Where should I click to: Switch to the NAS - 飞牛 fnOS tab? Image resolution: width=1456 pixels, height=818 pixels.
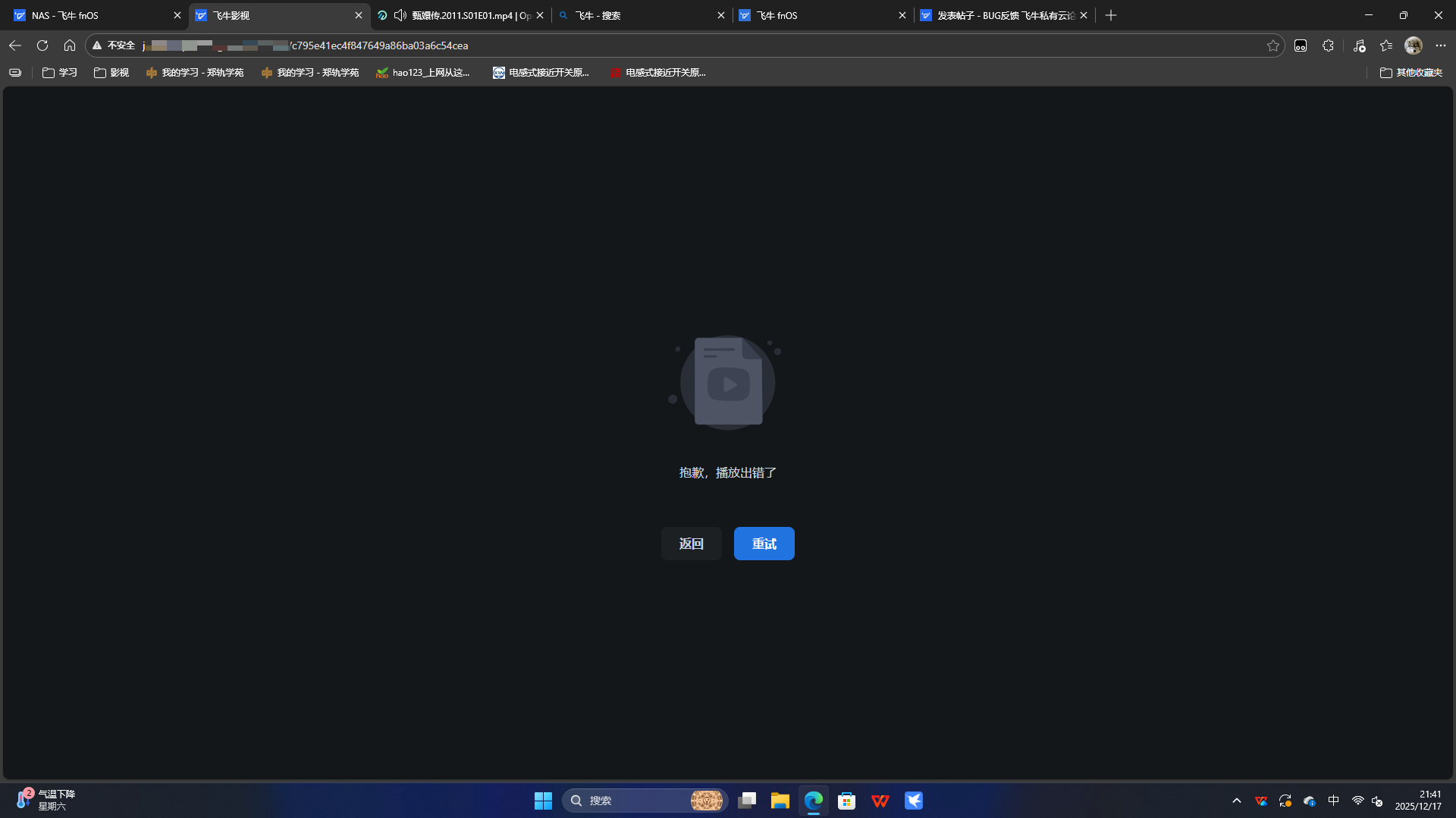(x=96, y=15)
